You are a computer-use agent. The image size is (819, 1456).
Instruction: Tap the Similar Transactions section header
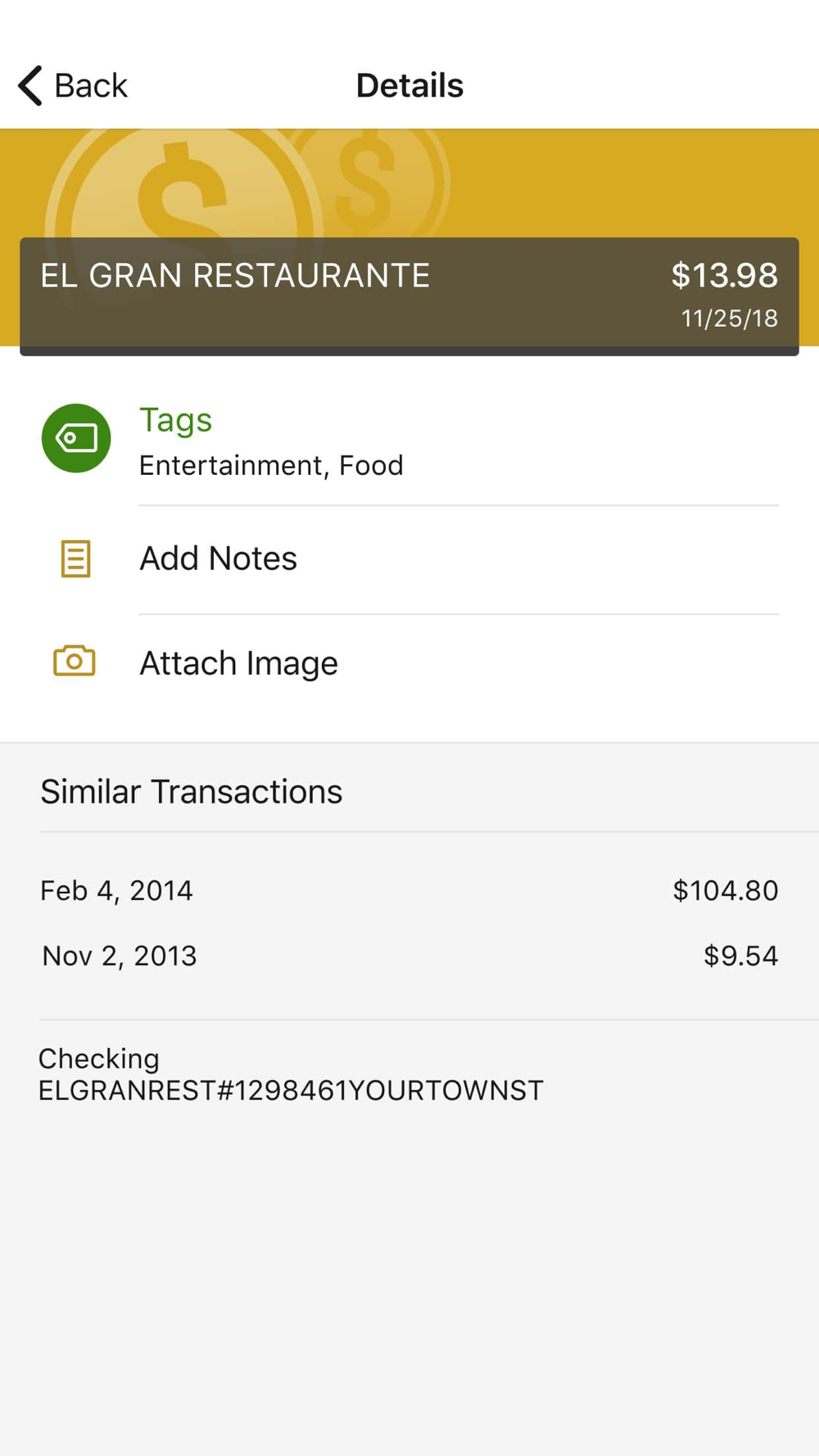[192, 791]
